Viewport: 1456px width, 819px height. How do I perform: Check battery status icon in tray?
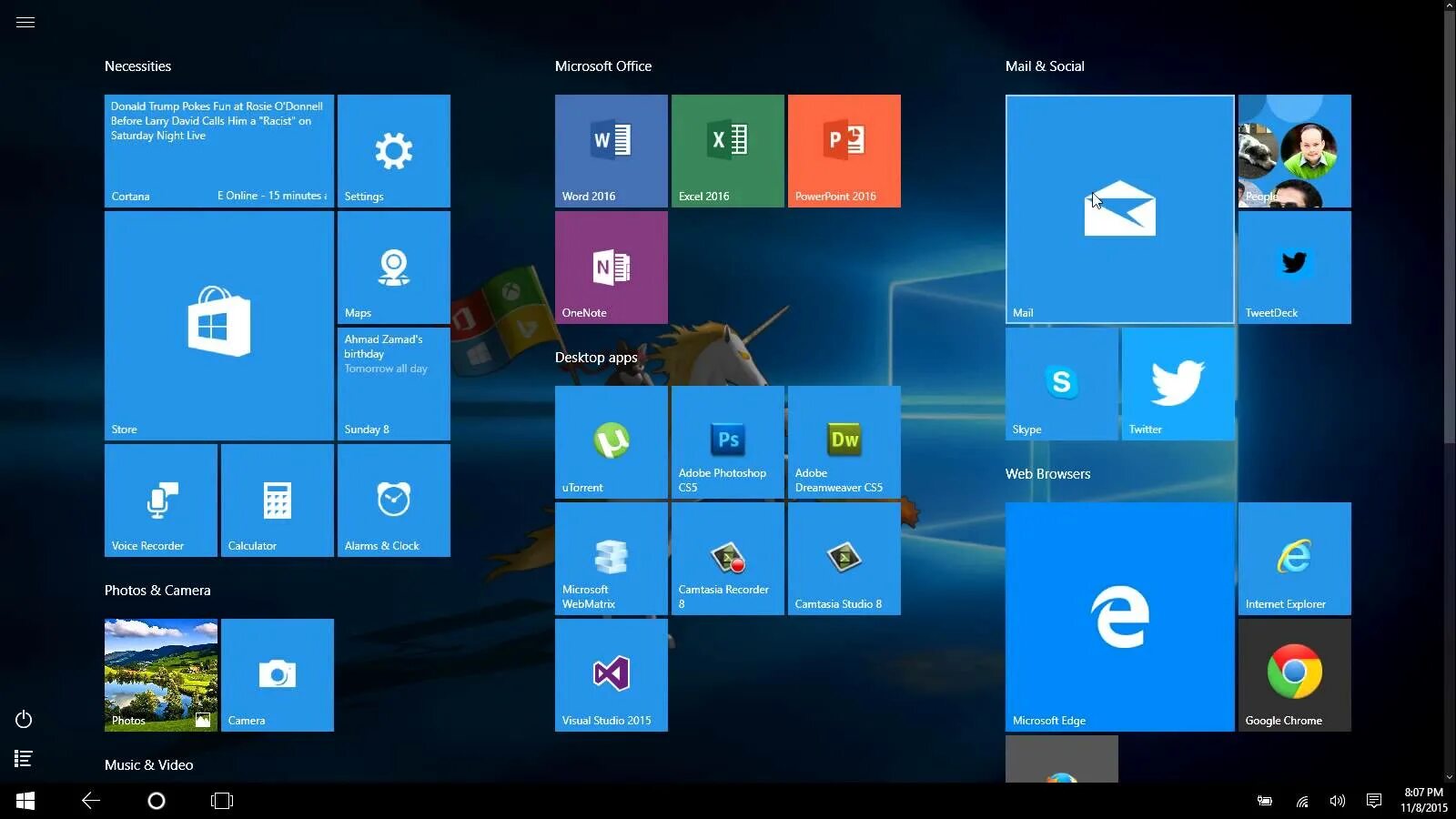pyautogui.click(x=1265, y=801)
